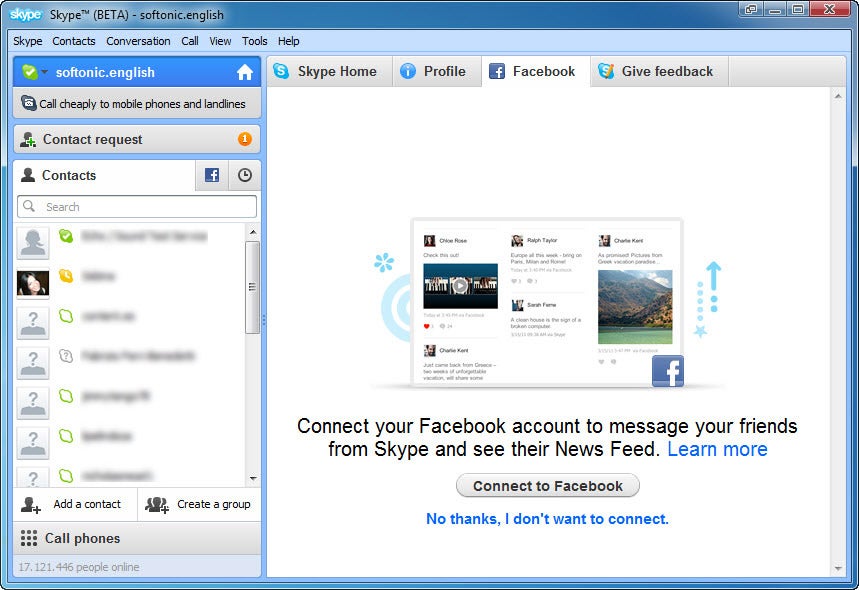Select the contact with the photo avatar

tap(130, 282)
